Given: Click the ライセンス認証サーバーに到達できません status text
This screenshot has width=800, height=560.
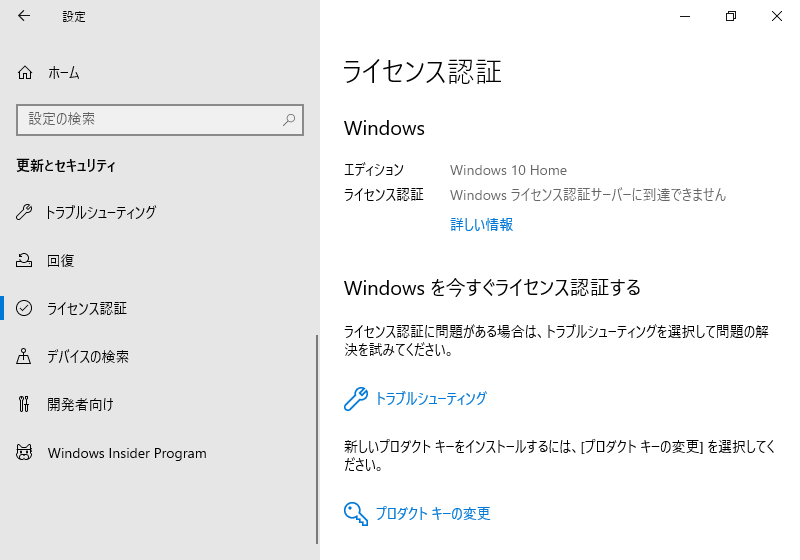Looking at the screenshot, I should (588, 195).
